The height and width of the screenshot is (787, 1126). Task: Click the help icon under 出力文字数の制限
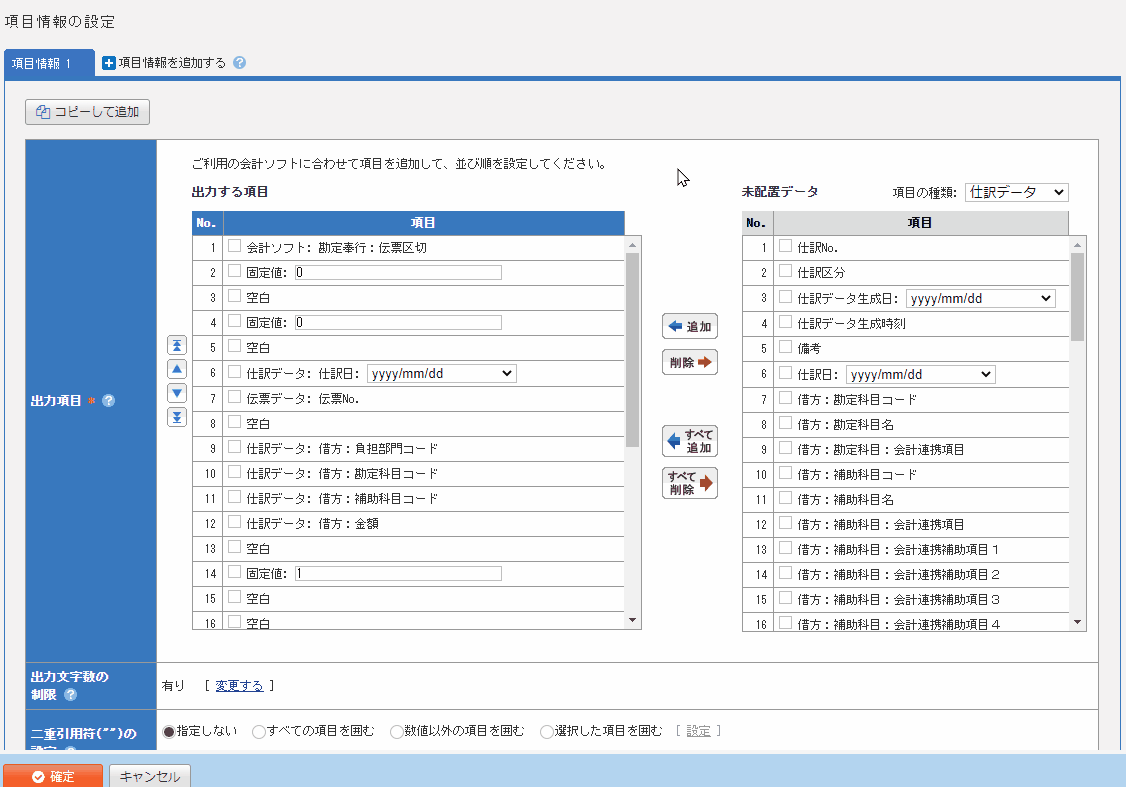coord(70,695)
